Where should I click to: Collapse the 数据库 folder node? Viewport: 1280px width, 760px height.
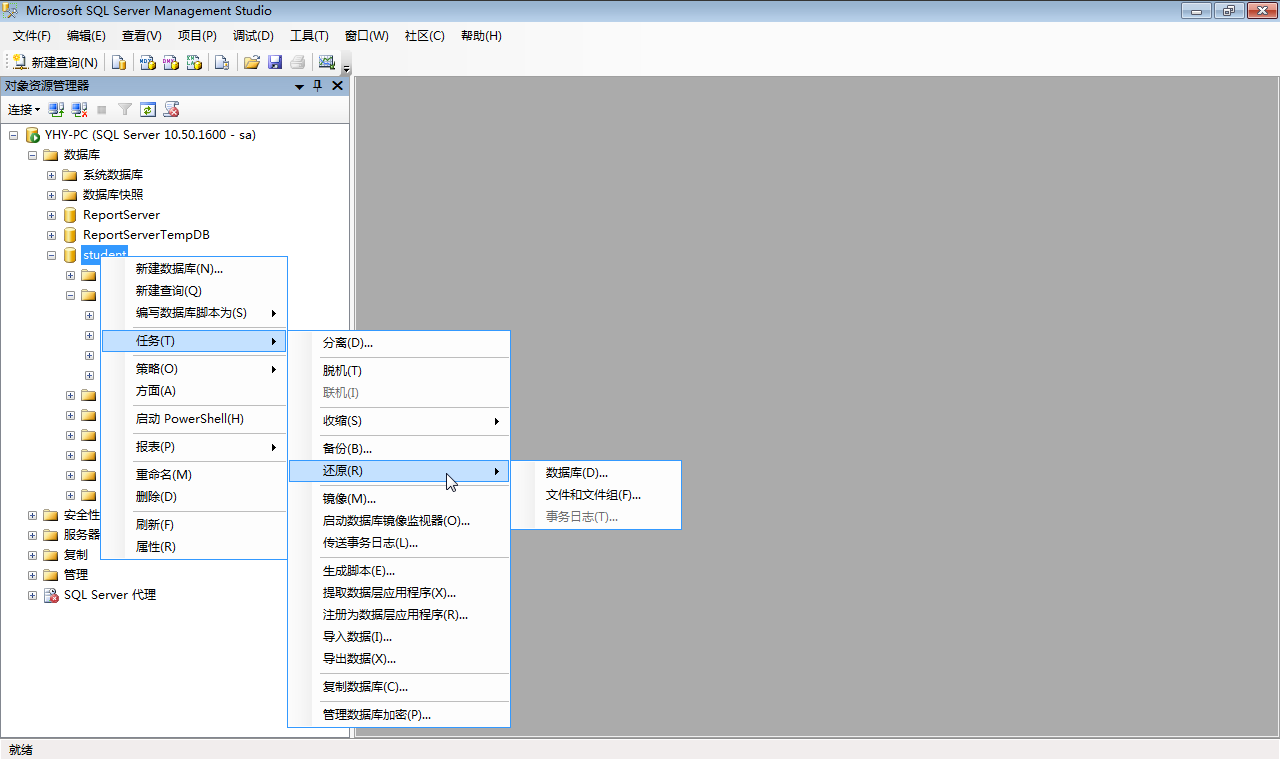[x=32, y=155]
